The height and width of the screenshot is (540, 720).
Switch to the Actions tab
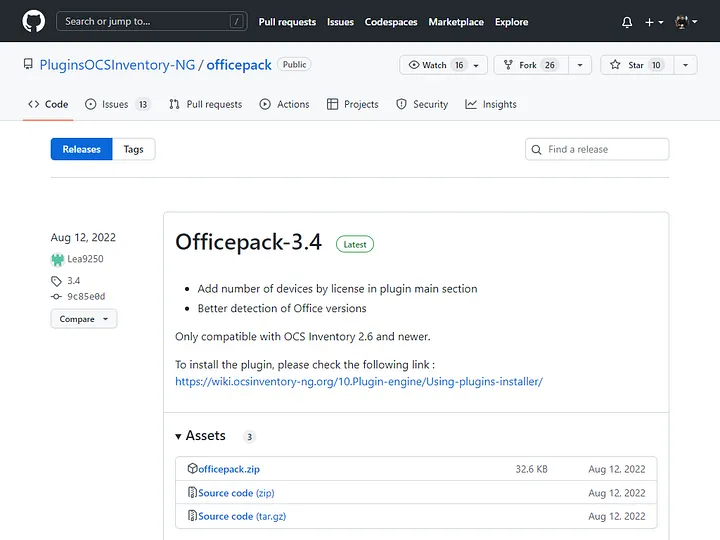(285, 104)
